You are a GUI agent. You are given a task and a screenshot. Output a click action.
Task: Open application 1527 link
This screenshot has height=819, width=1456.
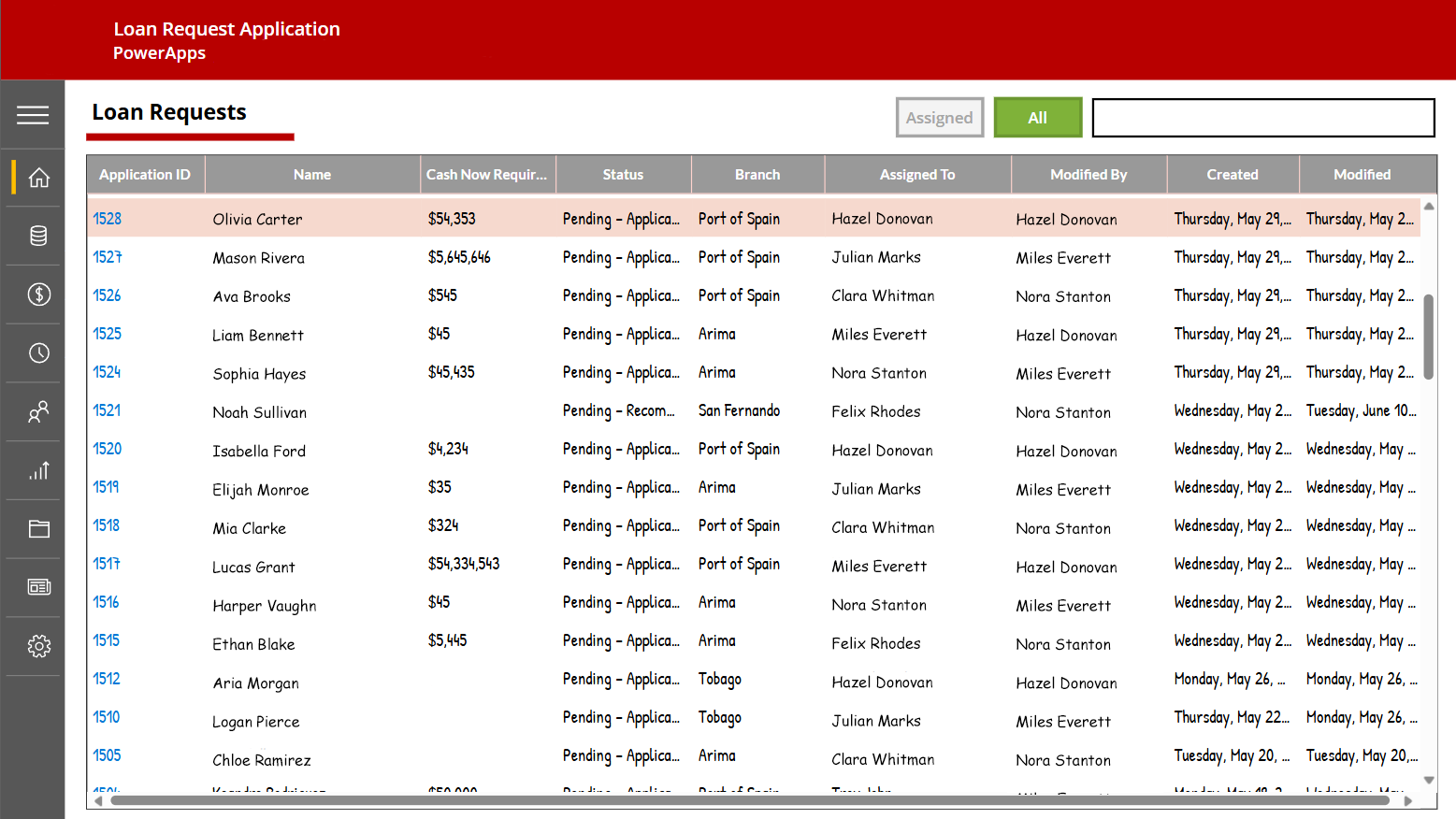click(x=107, y=257)
